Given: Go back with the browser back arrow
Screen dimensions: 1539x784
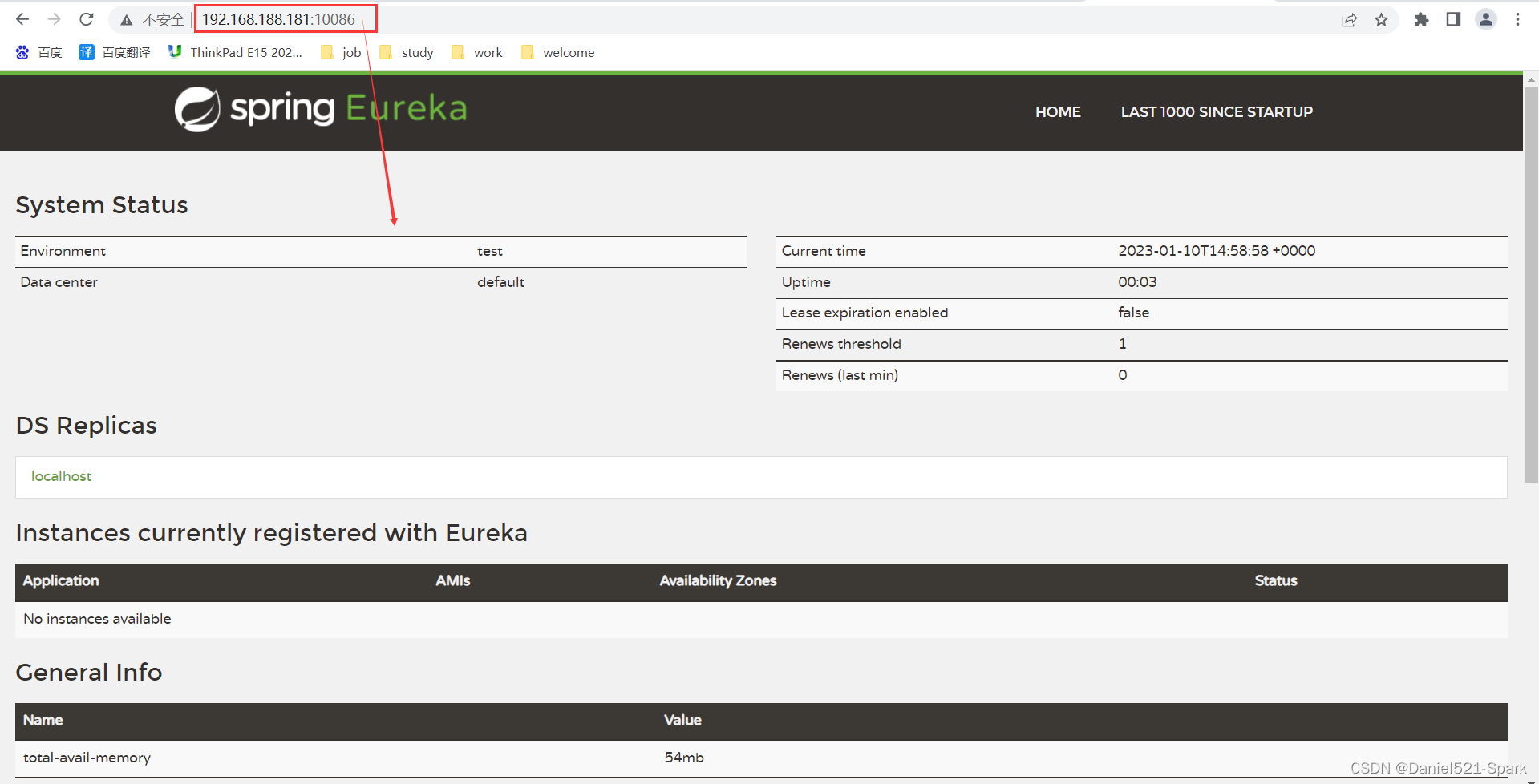Looking at the screenshot, I should (22, 19).
